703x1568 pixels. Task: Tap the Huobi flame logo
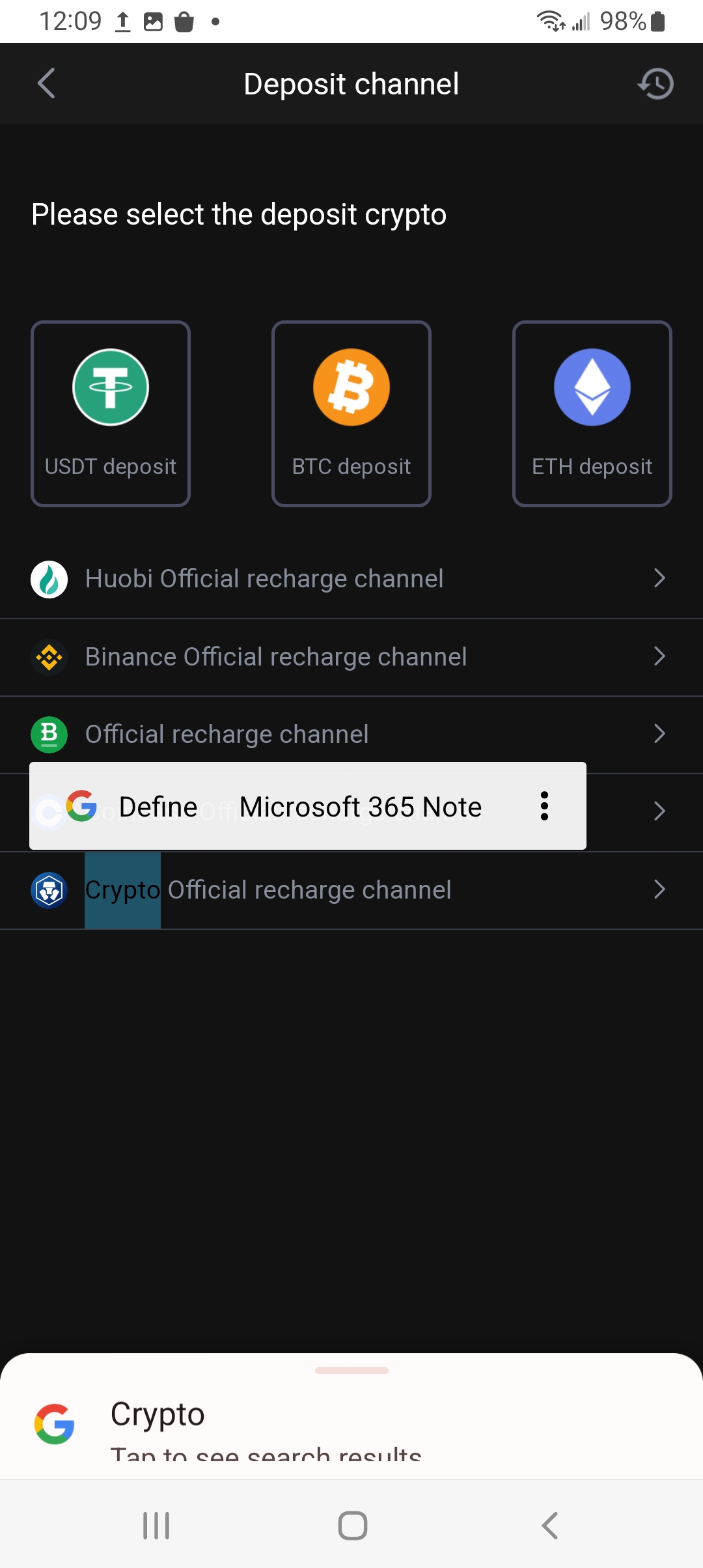tap(49, 579)
